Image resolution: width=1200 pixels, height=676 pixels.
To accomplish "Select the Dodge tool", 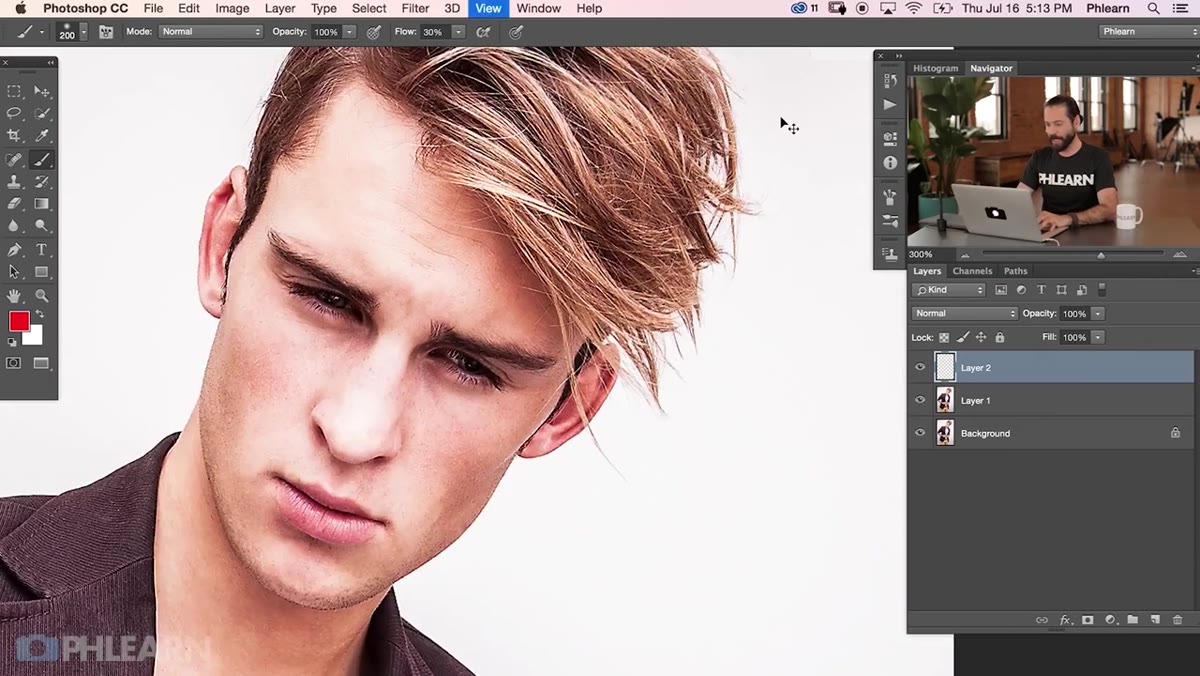I will 42,226.
